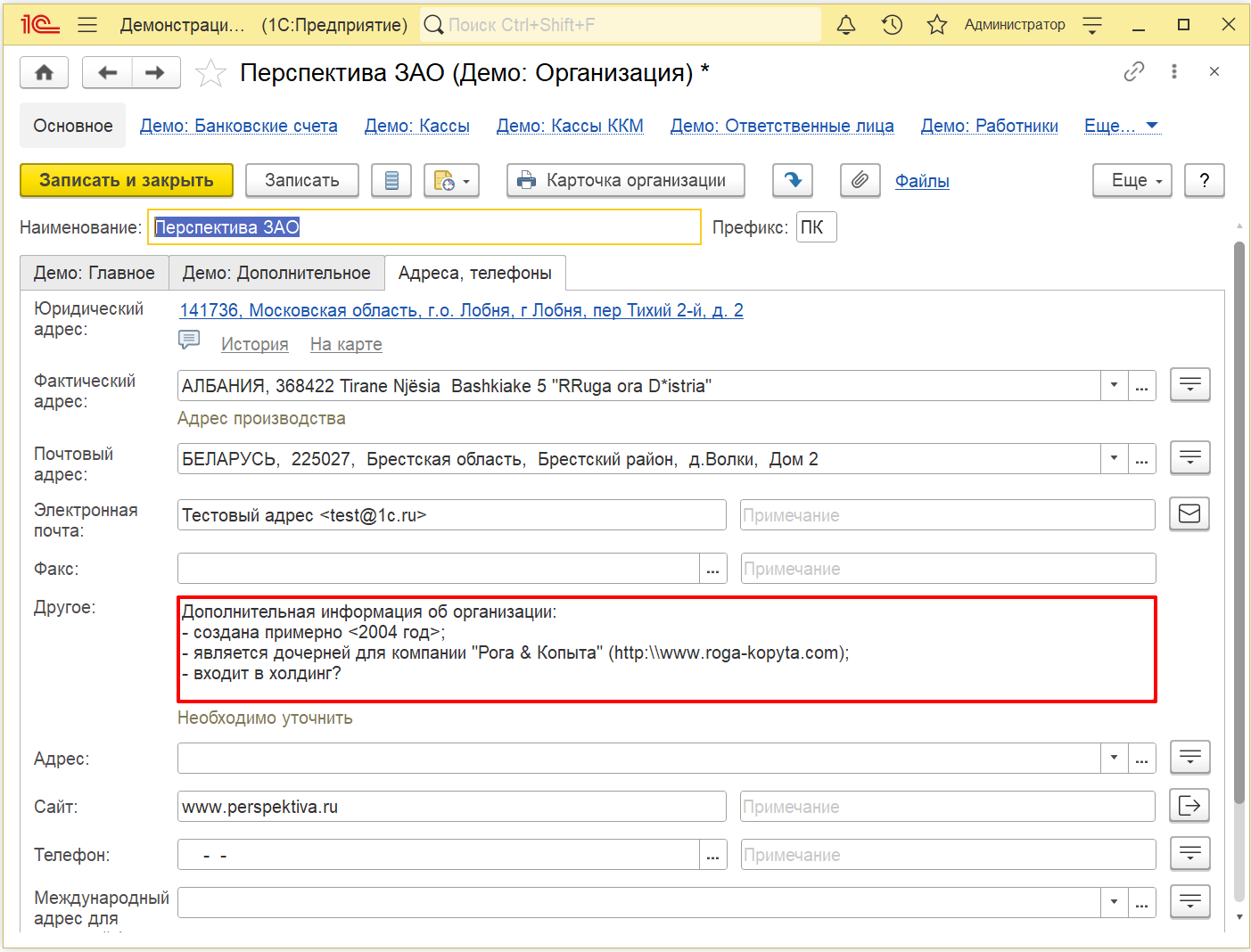Open the Файлы link
This screenshot has height=952, width=1251.
coord(922,181)
